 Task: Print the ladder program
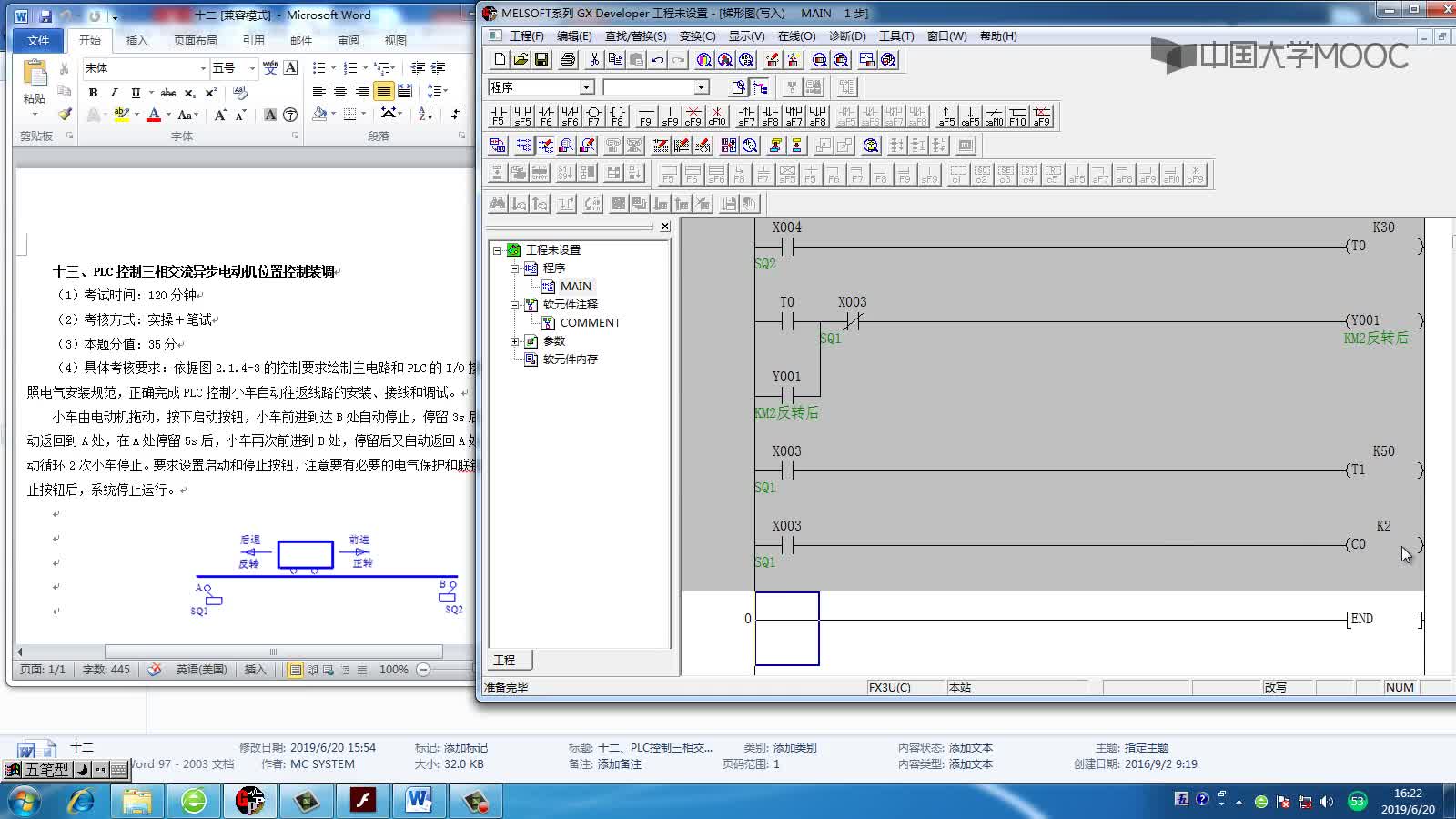[x=568, y=60]
